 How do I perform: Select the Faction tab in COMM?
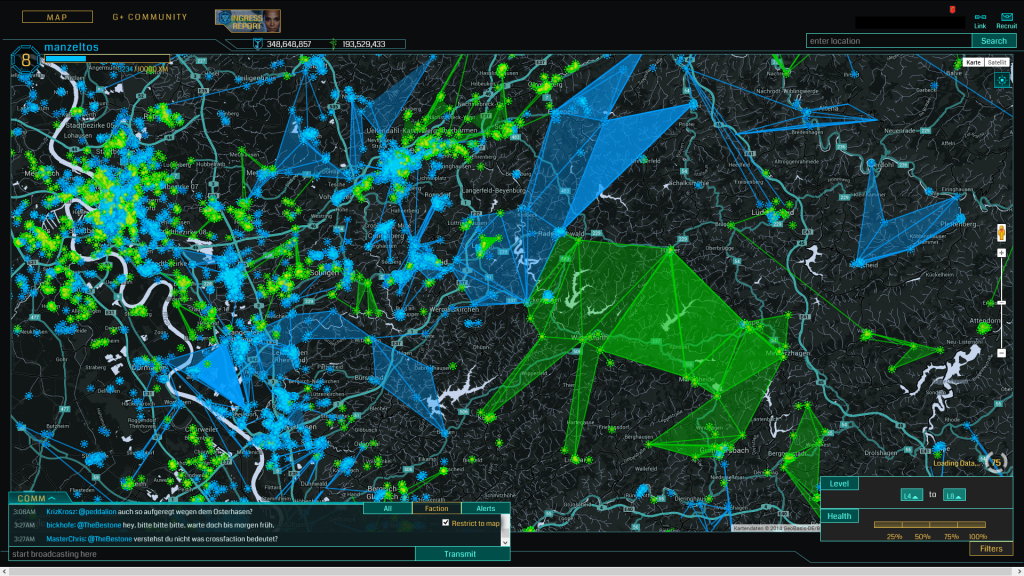(436, 509)
